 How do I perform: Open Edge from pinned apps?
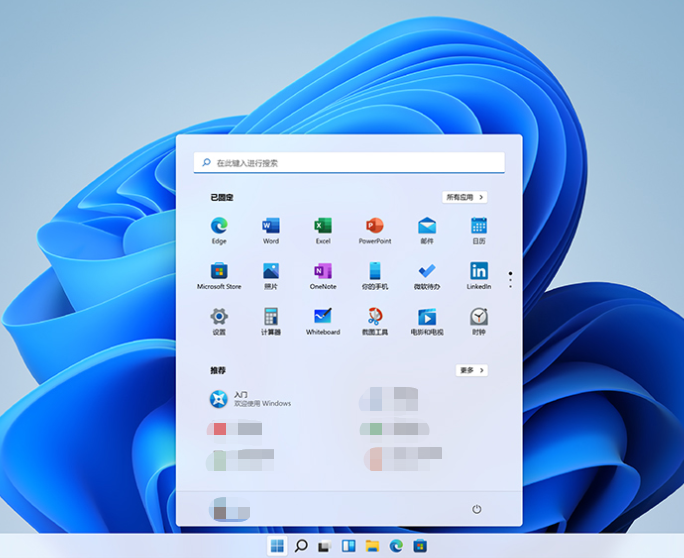(x=219, y=230)
